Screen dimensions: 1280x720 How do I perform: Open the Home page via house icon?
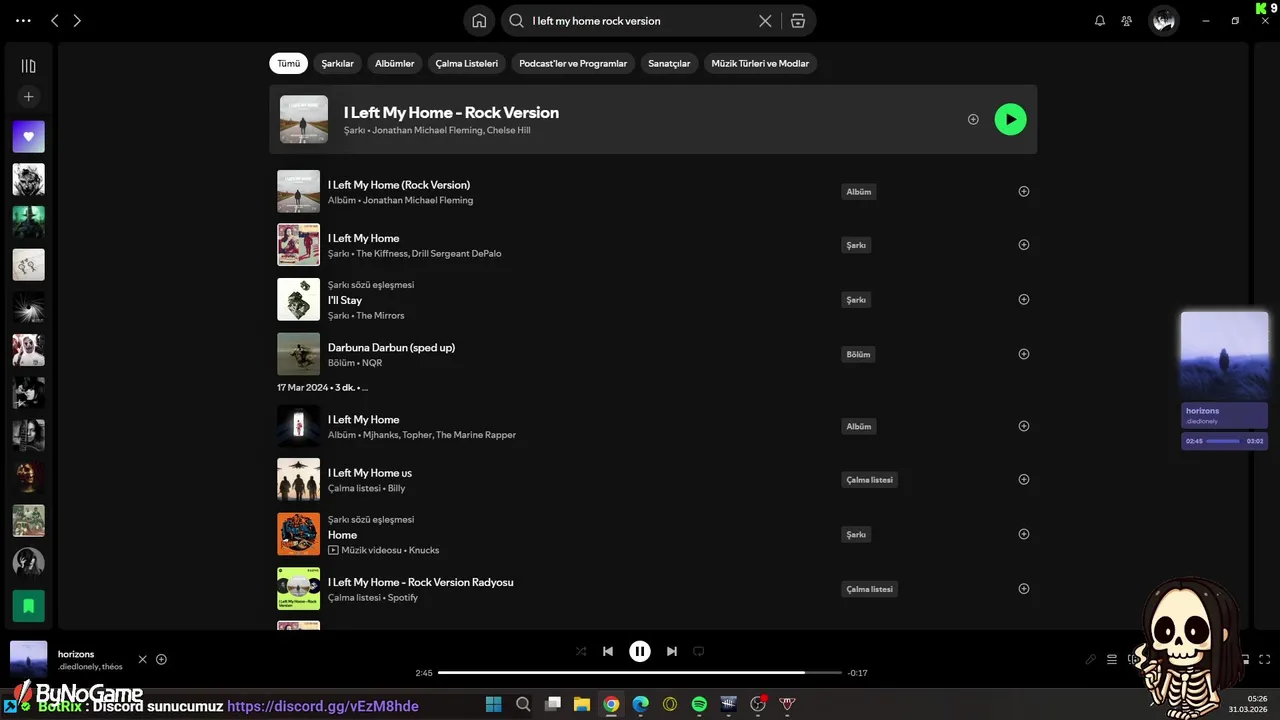tap(479, 20)
